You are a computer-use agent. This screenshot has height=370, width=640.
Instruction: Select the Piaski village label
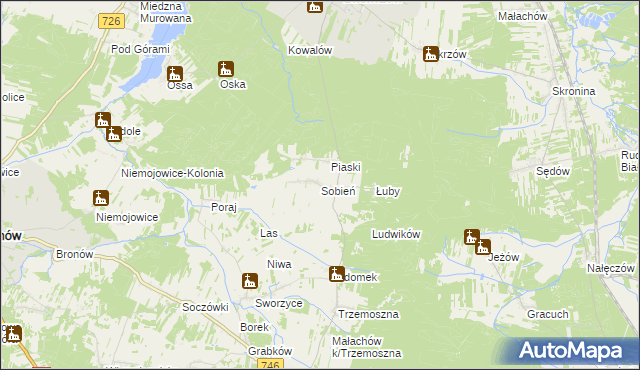point(346,167)
